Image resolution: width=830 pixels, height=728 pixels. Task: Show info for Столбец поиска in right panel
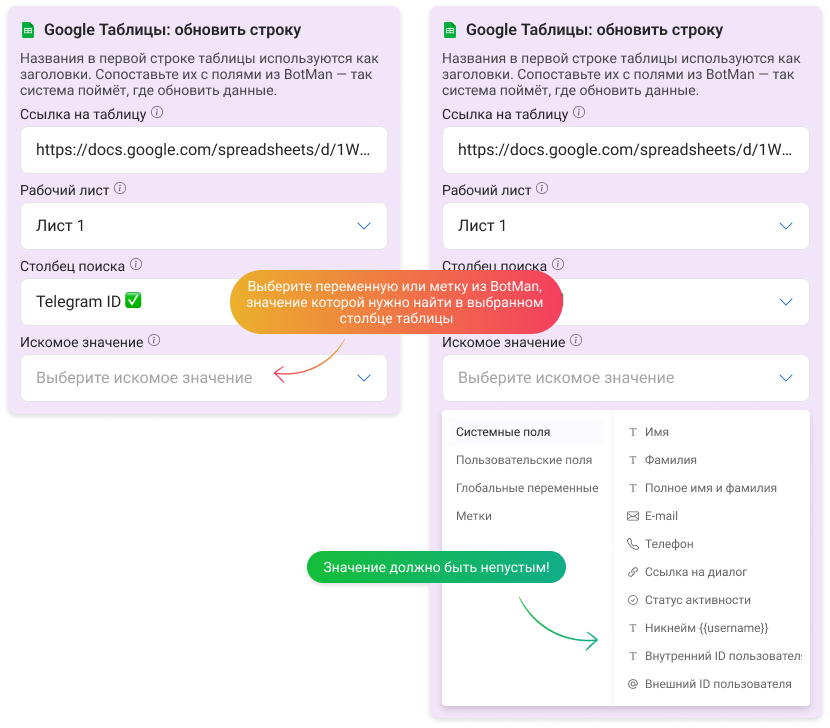558,264
